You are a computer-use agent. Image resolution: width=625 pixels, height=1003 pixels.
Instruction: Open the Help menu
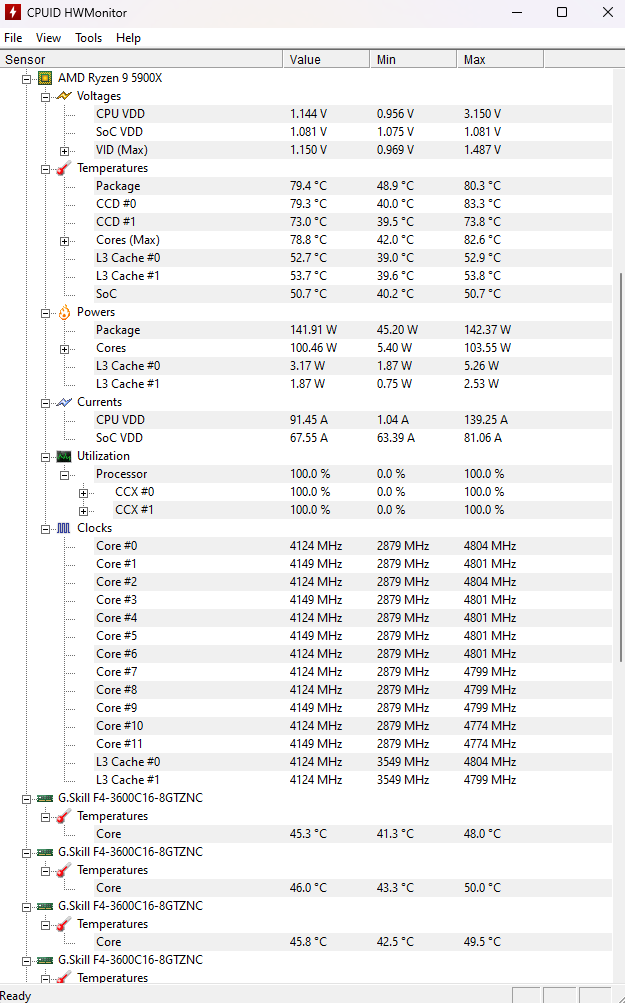(x=128, y=38)
